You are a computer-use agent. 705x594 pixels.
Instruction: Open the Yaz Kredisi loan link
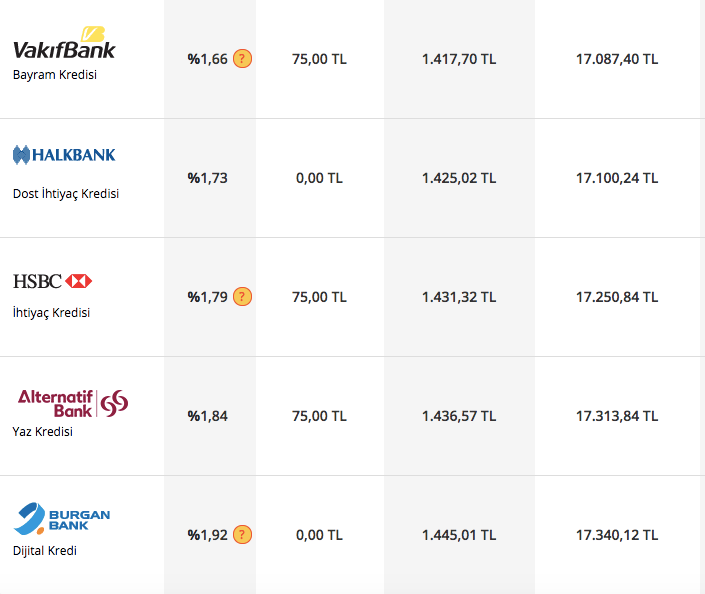[43, 432]
